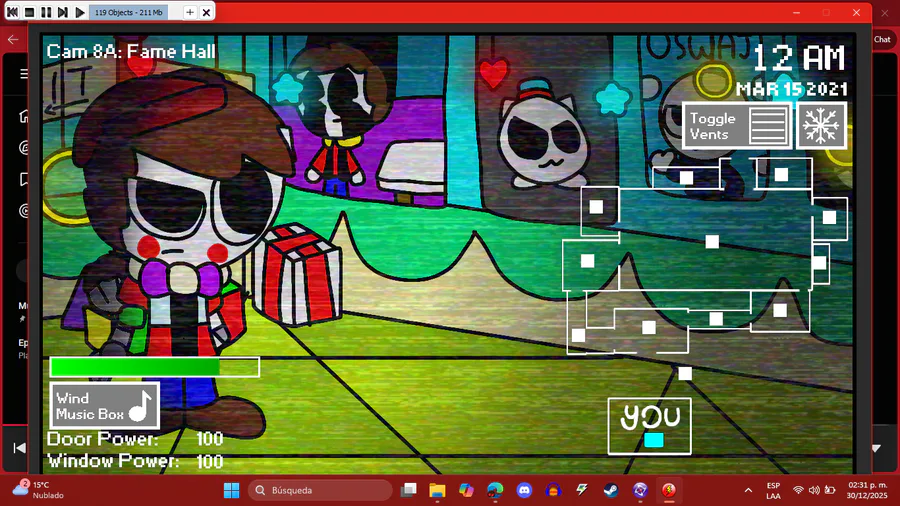Click the Toggle Vents button
This screenshot has width=900, height=506.
tap(737, 126)
